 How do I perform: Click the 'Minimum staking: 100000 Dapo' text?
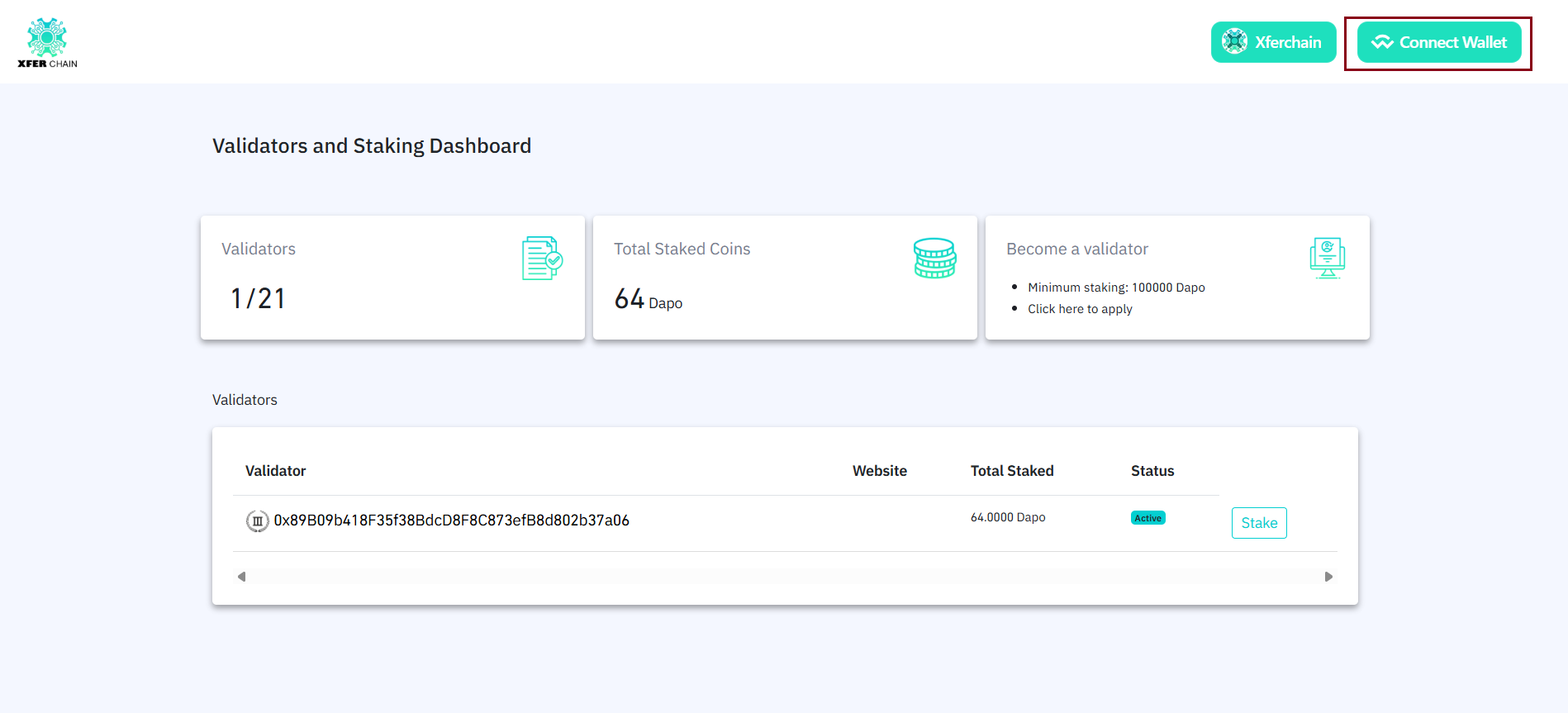[x=1116, y=288]
